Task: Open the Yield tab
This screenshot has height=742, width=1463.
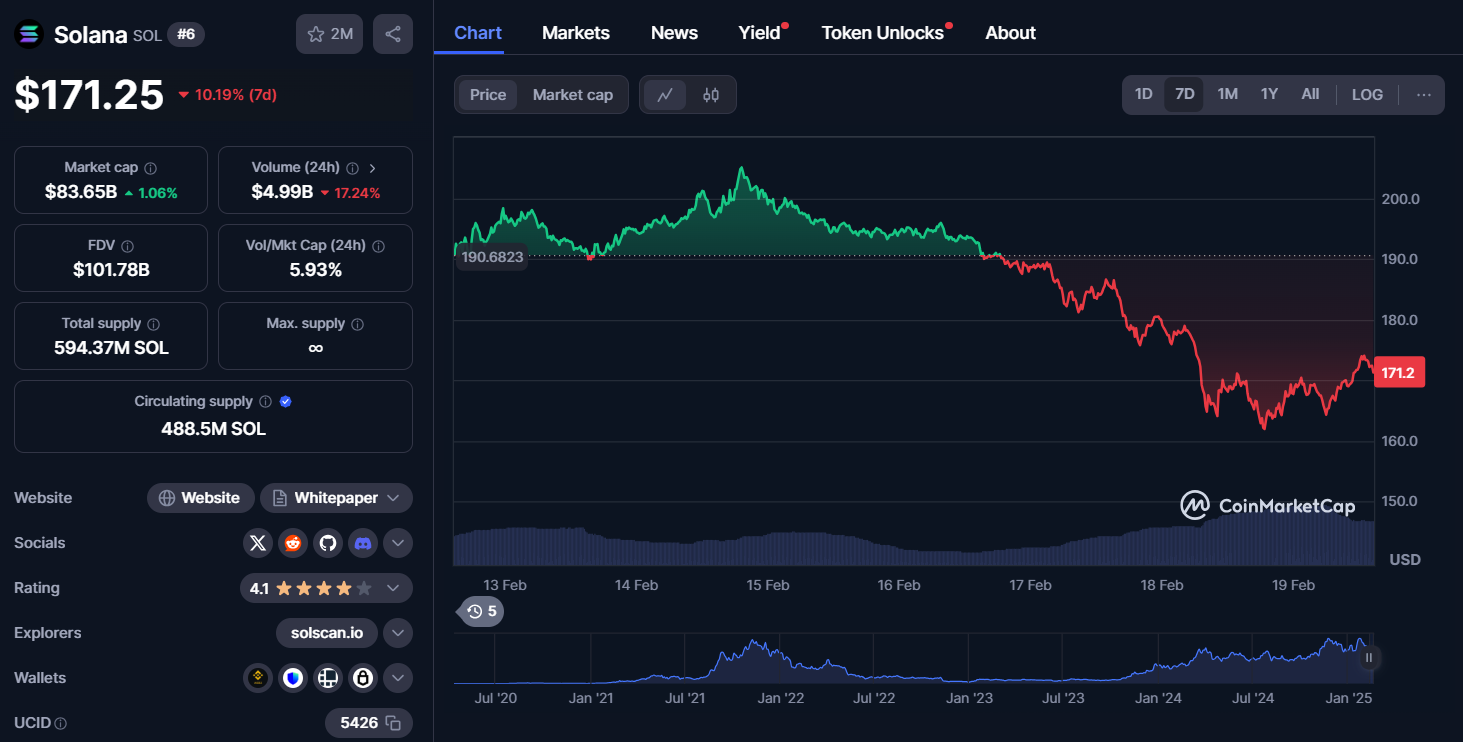Action: pyautogui.click(x=760, y=33)
